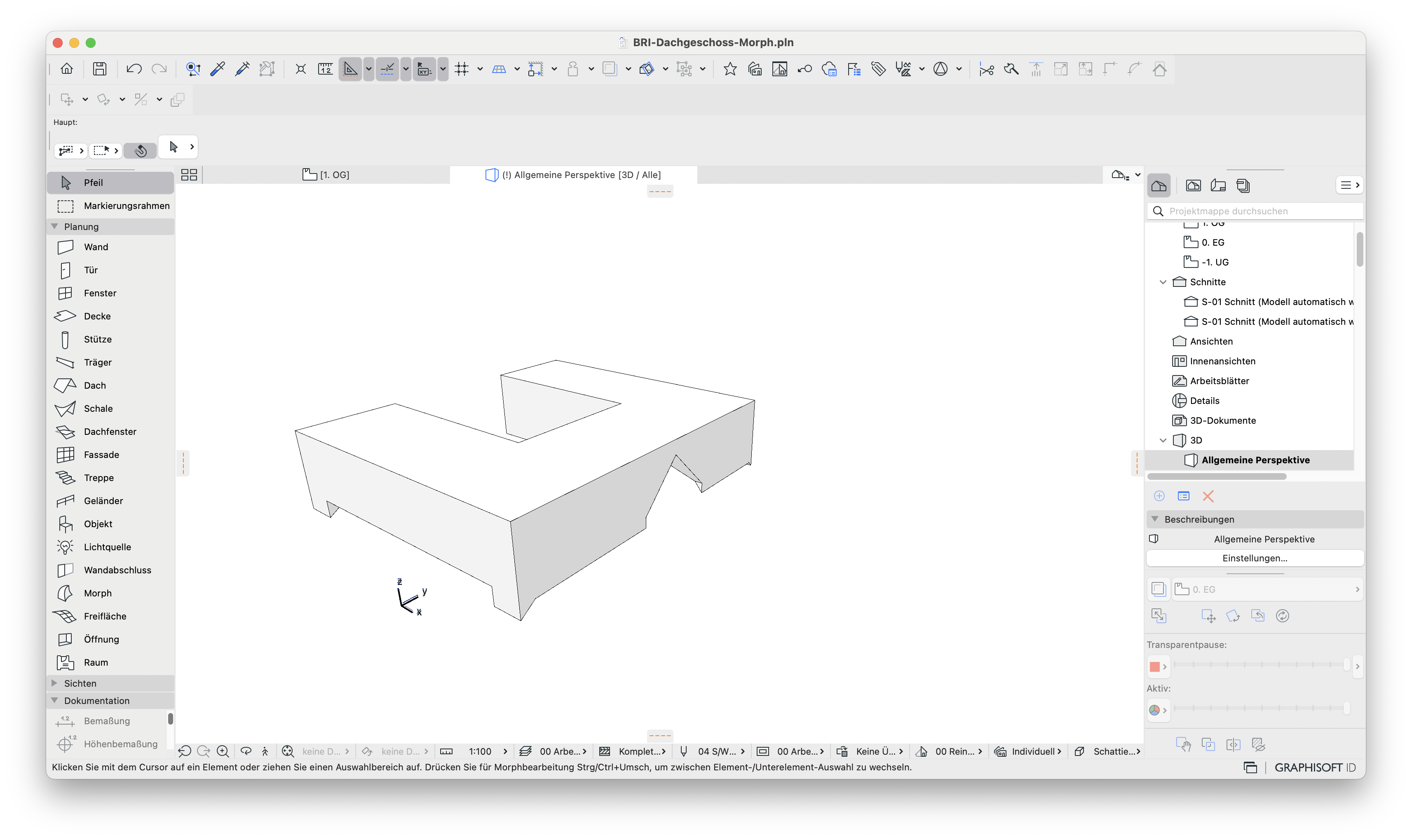The height and width of the screenshot is (840, 1412).
Task: Select the Öffnung tool
Action: [110, 640]
